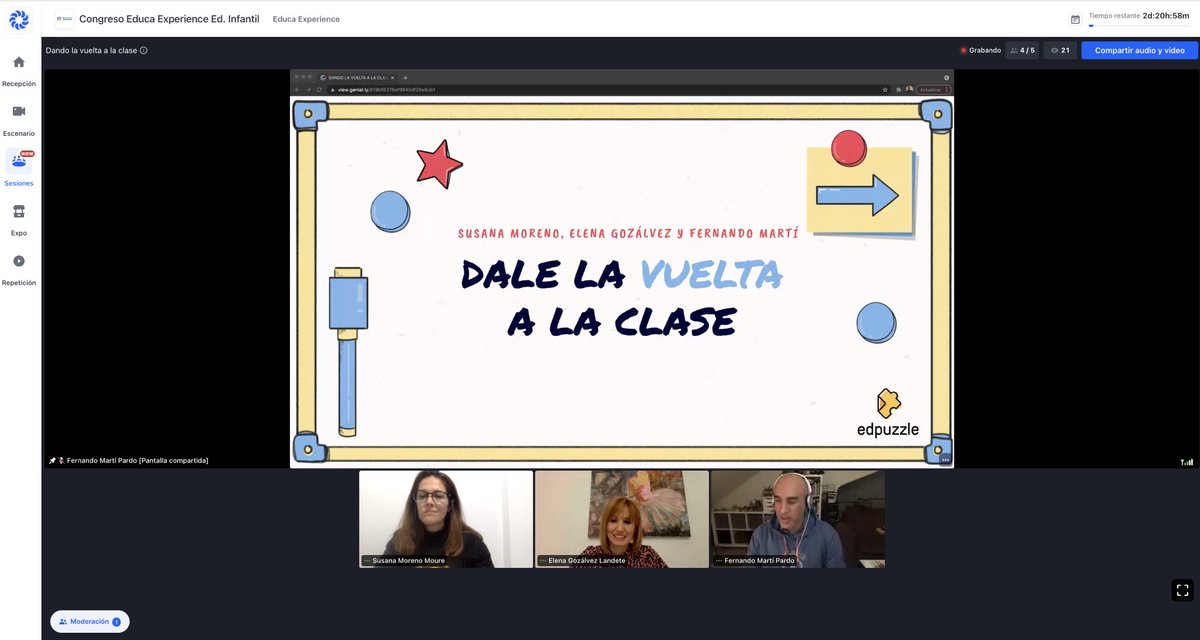Click the Congreso Educa Experience event title
This screenshot has height=640, width=1200.
[169, 19]
